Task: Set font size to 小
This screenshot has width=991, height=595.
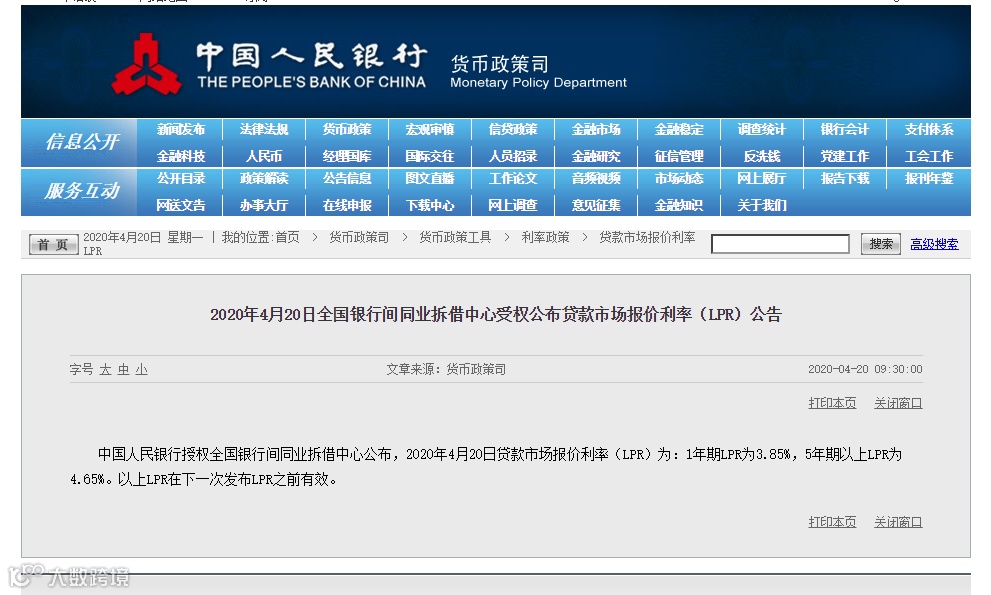Action: [142, 369]
